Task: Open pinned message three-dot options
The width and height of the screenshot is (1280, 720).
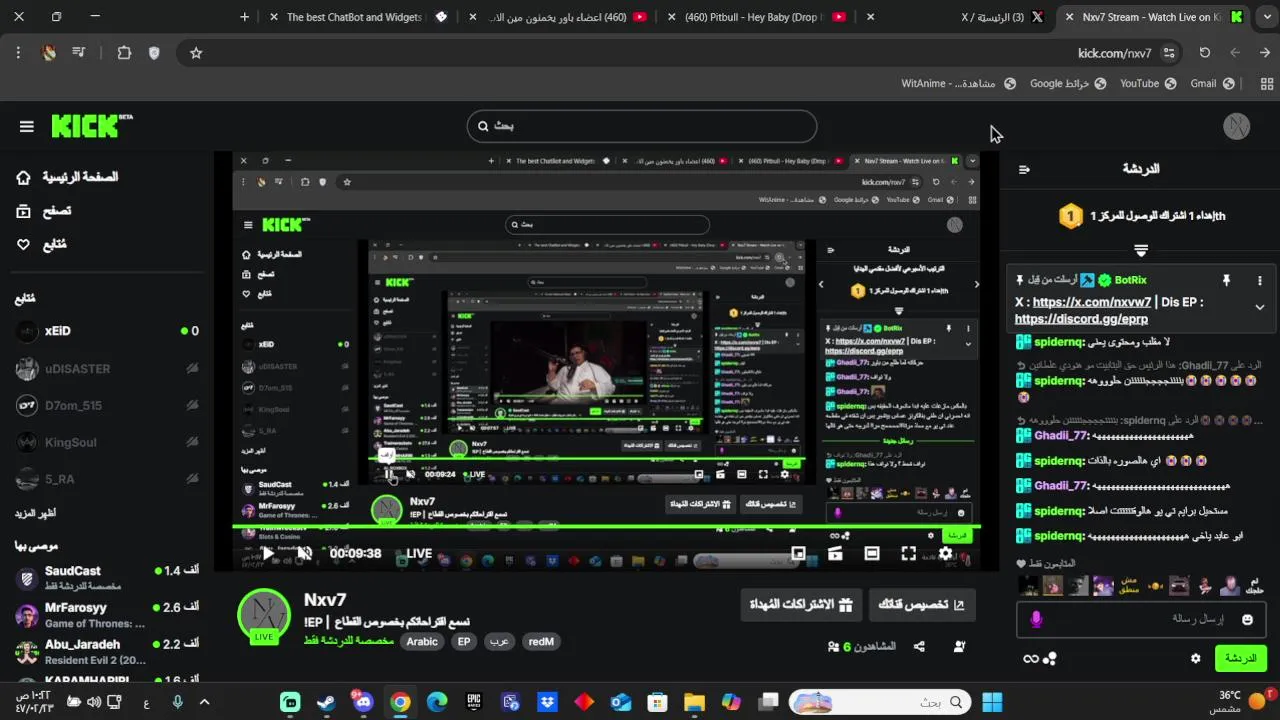Action: click(1260, 281)
